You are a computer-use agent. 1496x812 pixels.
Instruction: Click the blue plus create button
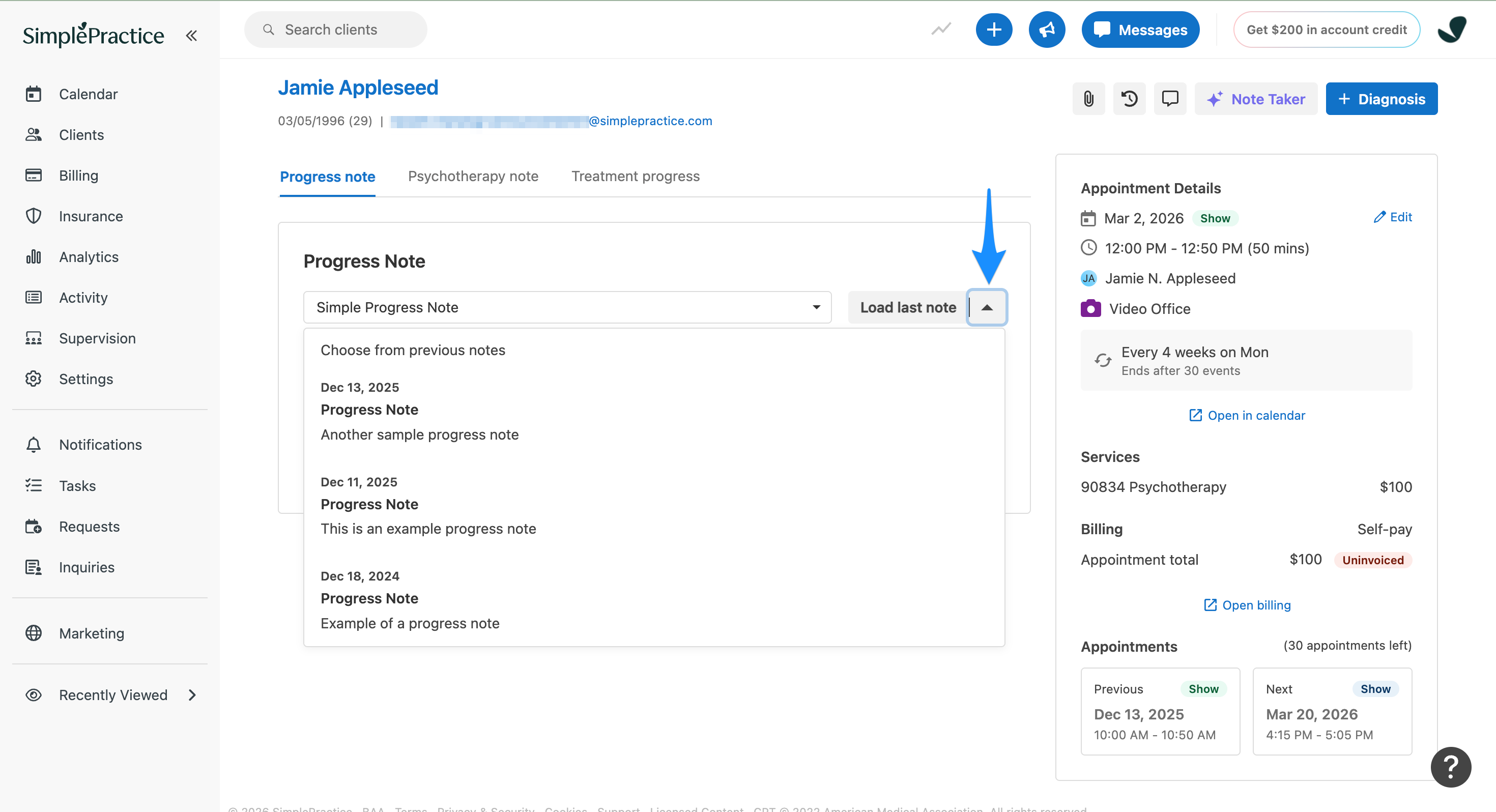point(994,30)
